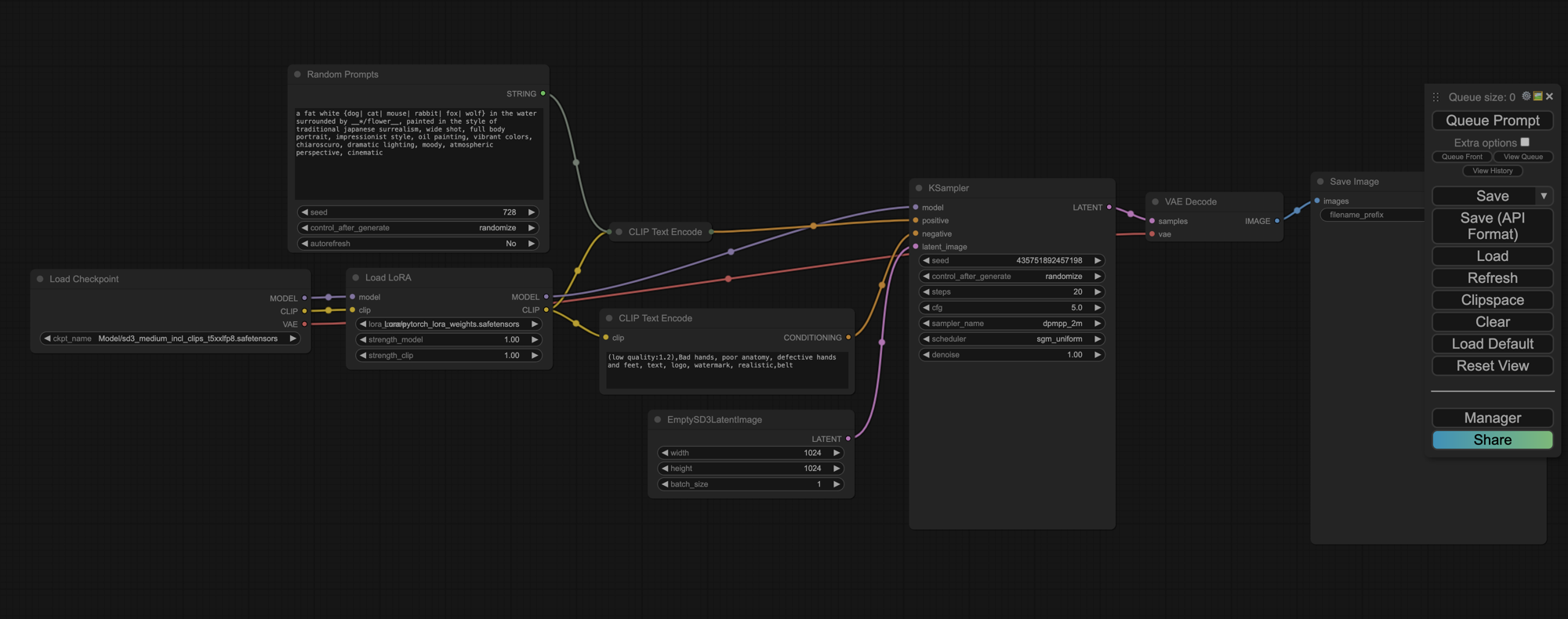Open the sampler_name dropdown showing dpmpp_2m
This screenshot has width=1568, height=619.
click(x=1011, y=324)
